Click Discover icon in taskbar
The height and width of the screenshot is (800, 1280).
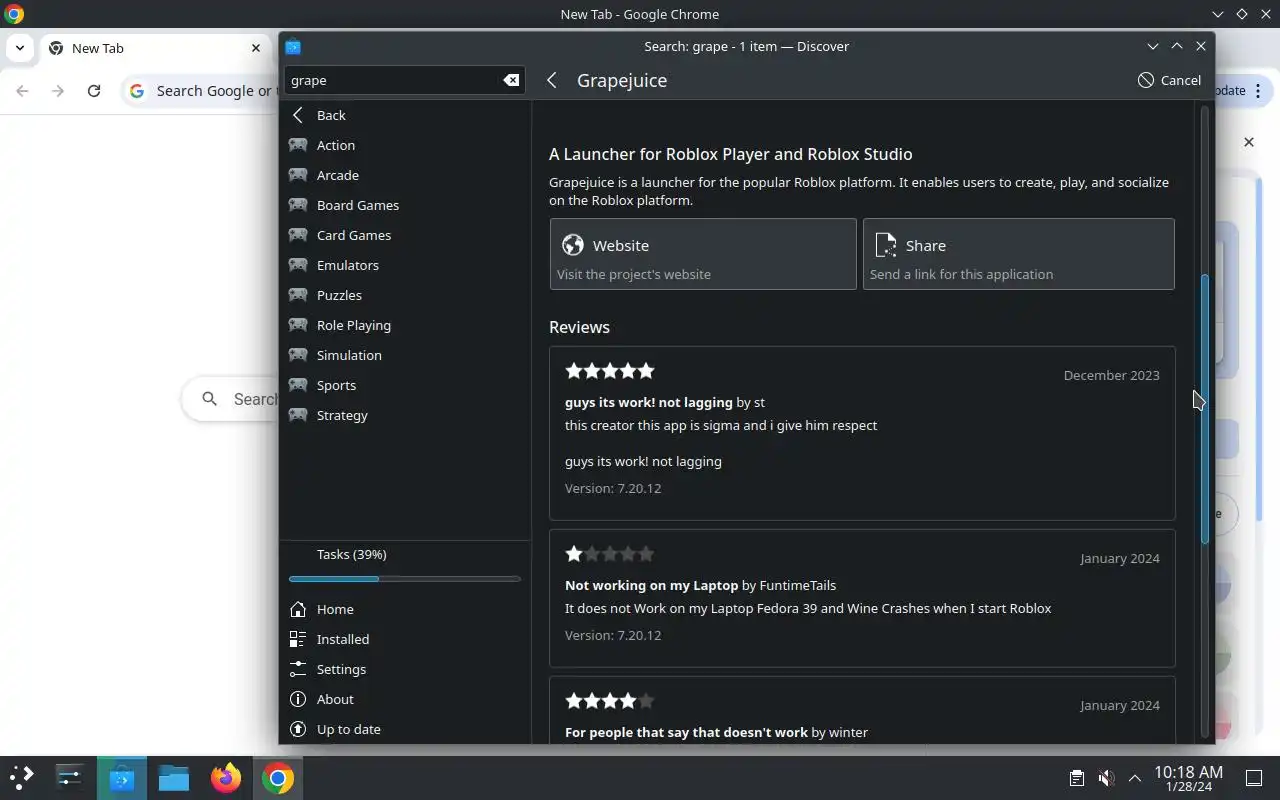tap(122, 778)
